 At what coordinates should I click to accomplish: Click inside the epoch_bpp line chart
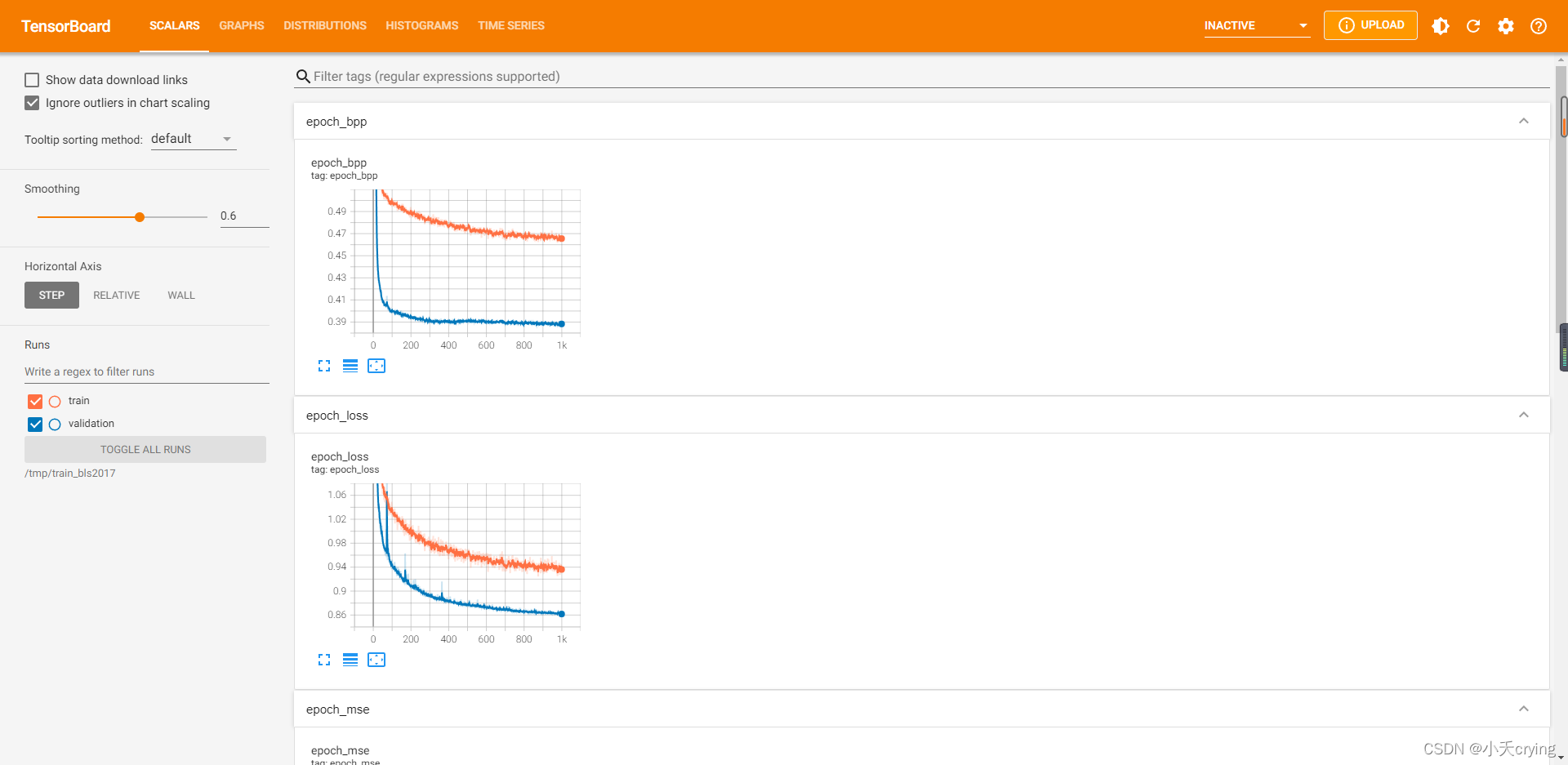[x=467, y=263]
